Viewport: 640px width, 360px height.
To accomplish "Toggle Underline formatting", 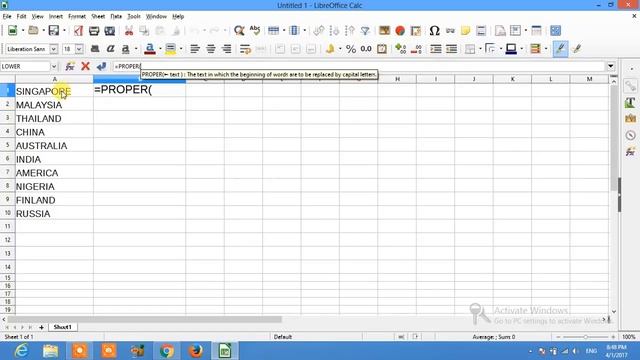I will pos(126,49).
